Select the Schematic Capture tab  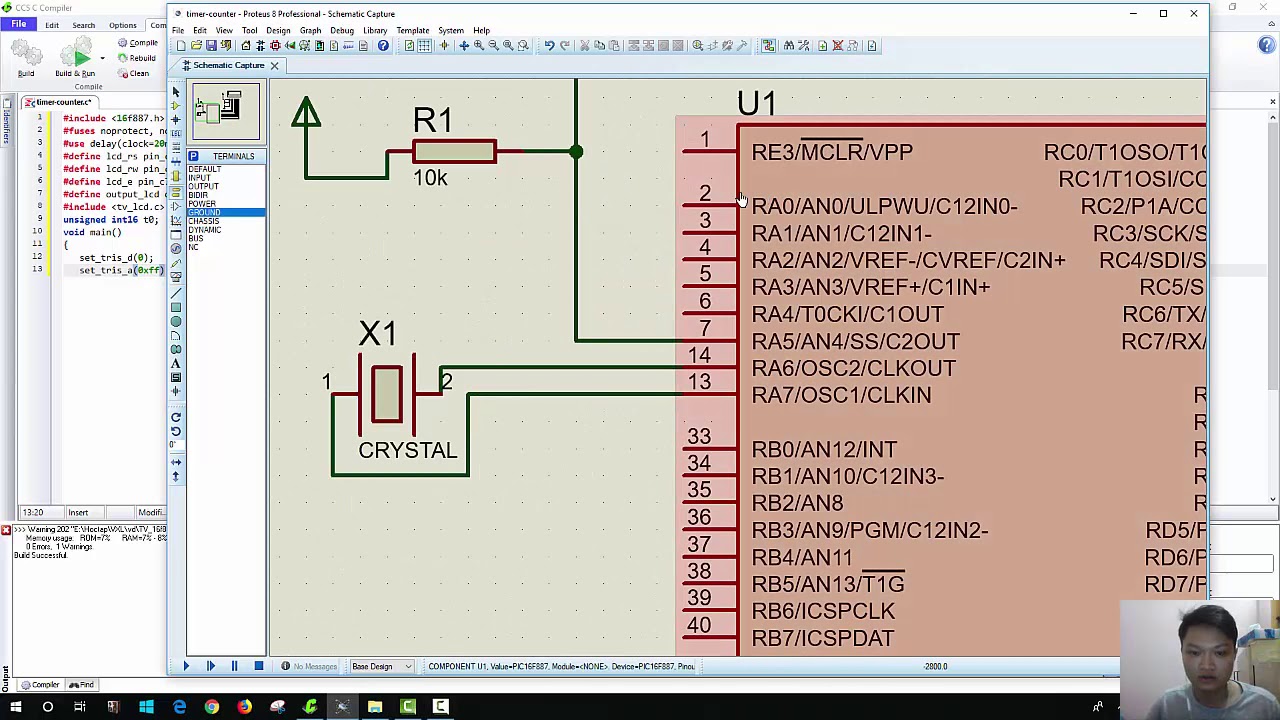click(x=229, y=65)
